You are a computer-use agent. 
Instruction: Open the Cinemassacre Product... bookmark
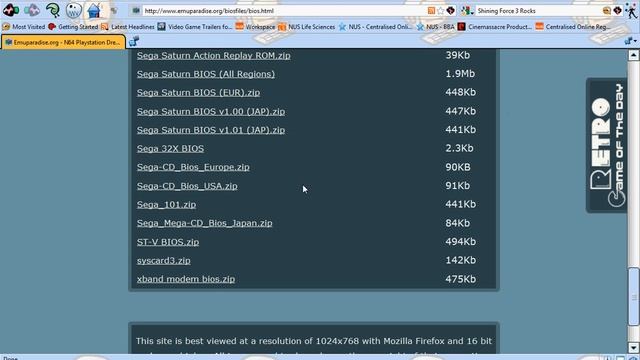click(495, 27)
